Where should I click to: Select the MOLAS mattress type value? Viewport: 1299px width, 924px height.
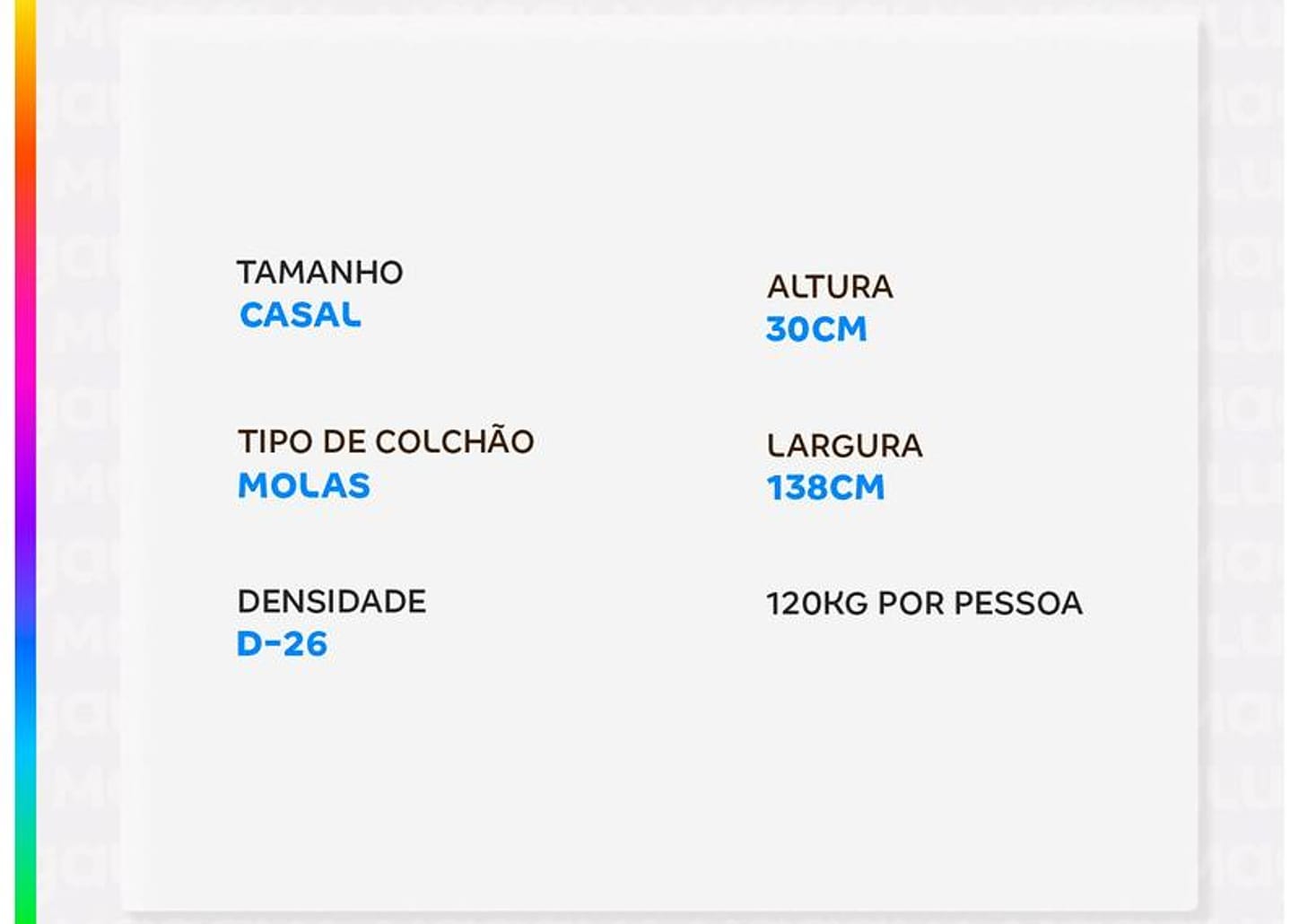(304, 485)
